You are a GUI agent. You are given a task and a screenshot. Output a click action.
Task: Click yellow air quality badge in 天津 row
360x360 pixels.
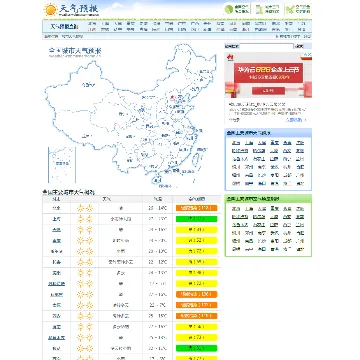pyautogui.click(x=197, y=230)
